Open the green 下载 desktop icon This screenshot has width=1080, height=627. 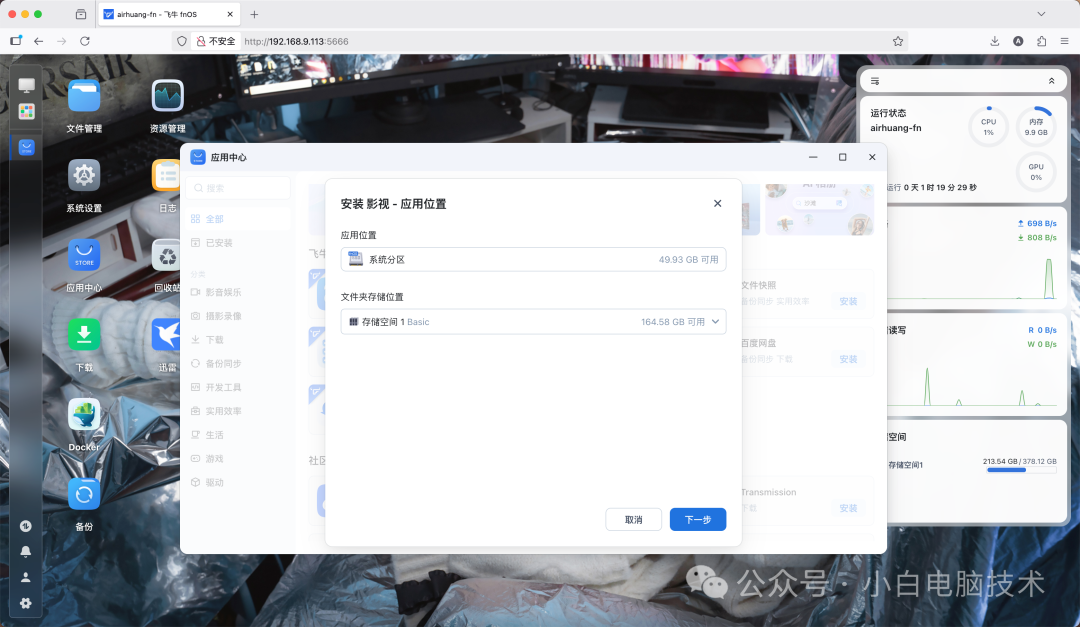tap(84, 335)
